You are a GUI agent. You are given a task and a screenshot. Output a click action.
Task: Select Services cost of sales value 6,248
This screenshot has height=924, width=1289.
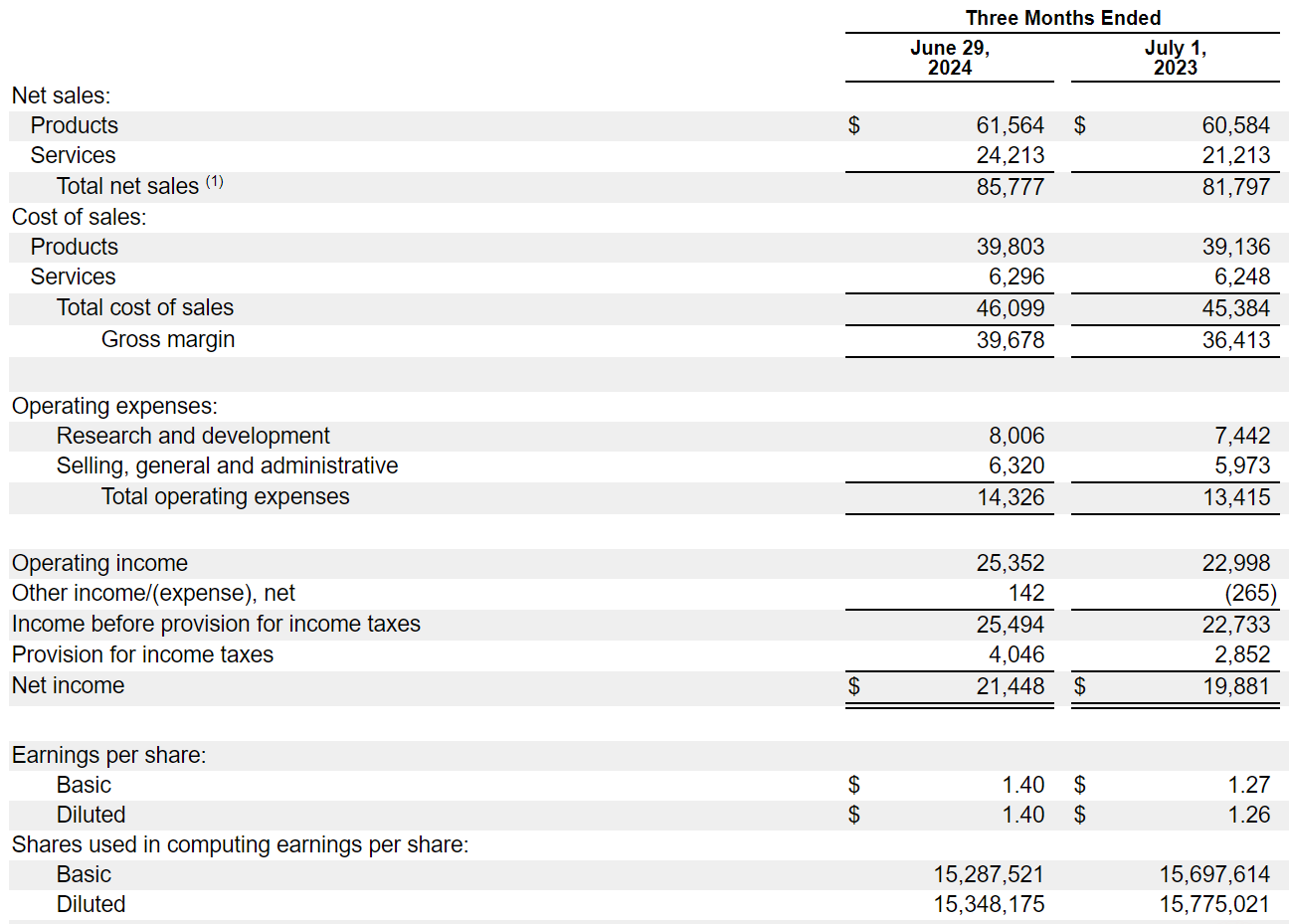coord(1242,277)
